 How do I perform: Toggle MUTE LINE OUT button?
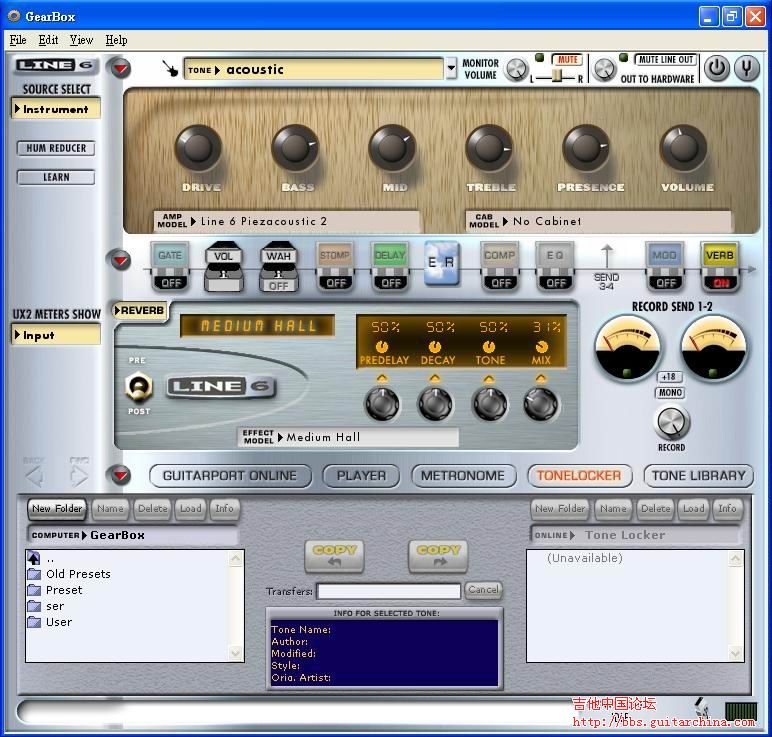(x=666, y=60)
